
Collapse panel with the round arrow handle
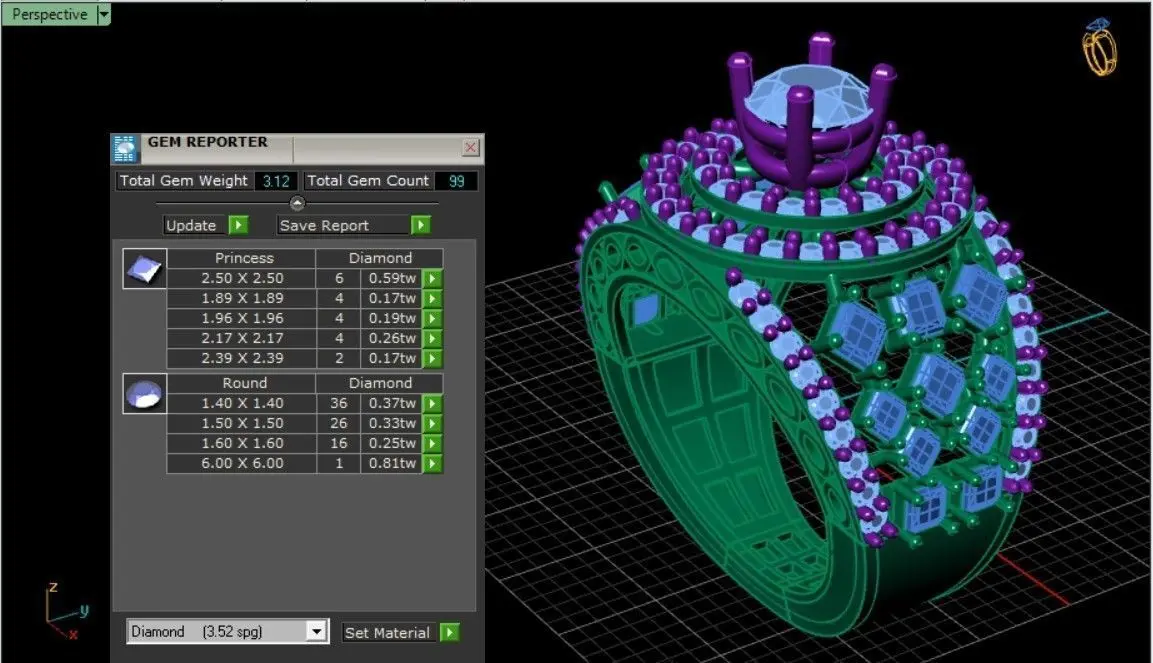click(x=297, y=203)
